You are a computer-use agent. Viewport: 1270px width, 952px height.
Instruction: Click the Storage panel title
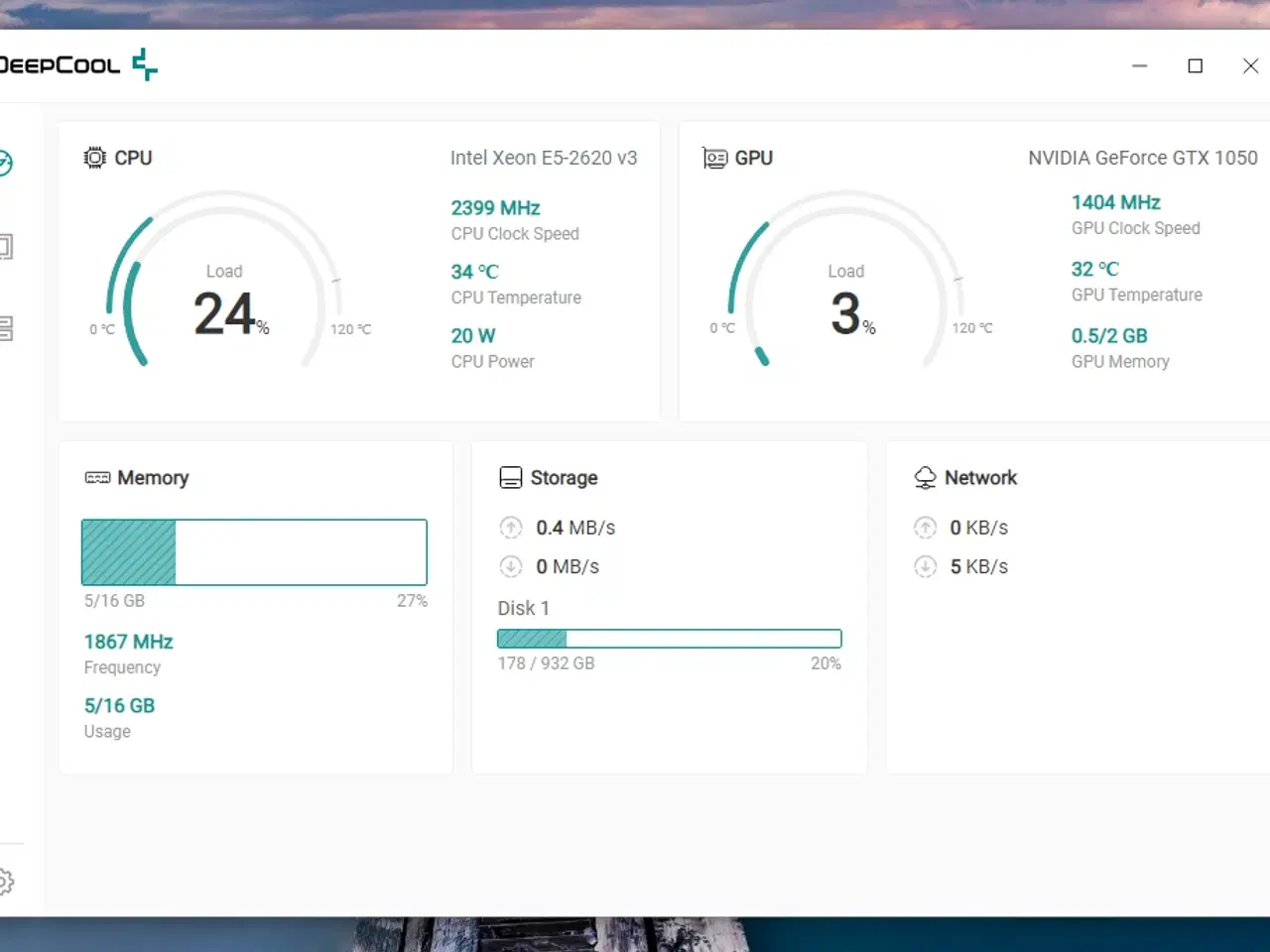coord(564,478)
